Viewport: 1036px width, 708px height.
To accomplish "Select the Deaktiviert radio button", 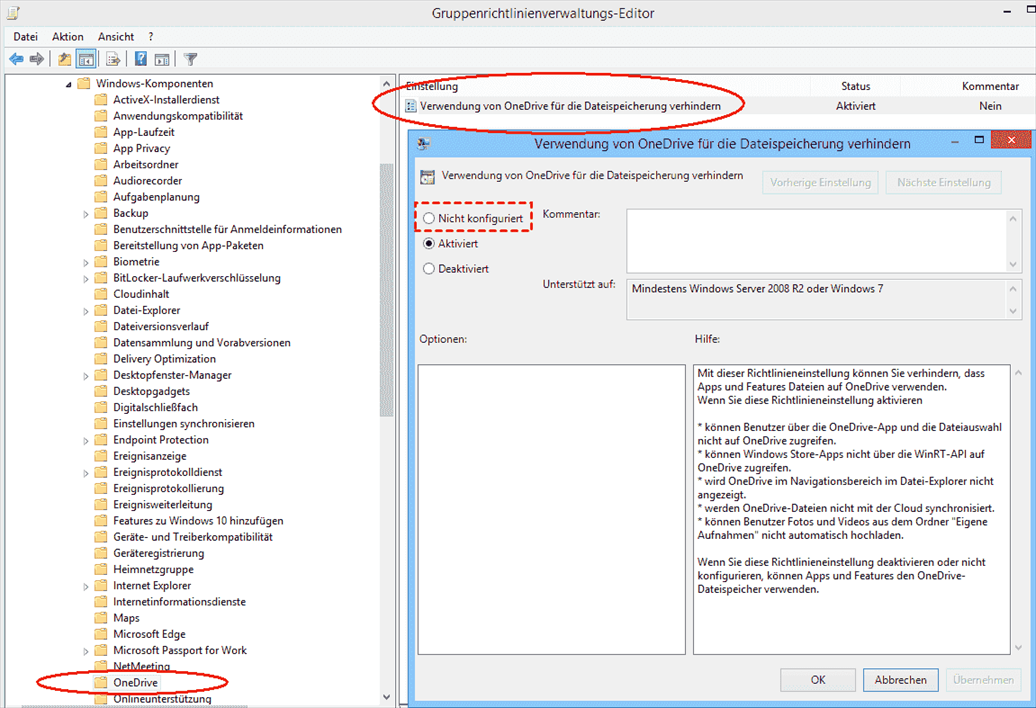I will pyautogui.click(x=429, y=268).
